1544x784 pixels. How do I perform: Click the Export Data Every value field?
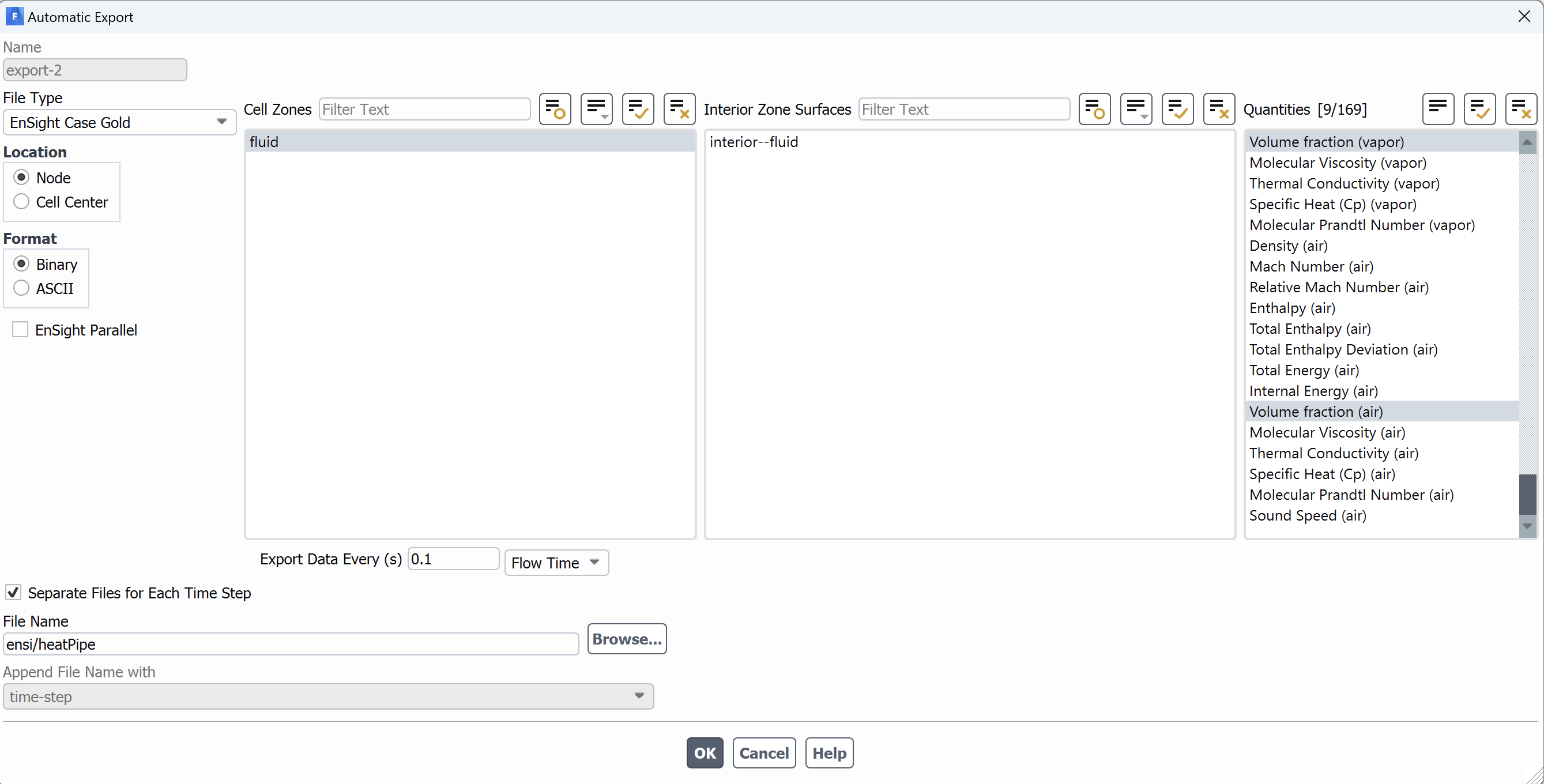pyautogui.click(x=453, y=559)
